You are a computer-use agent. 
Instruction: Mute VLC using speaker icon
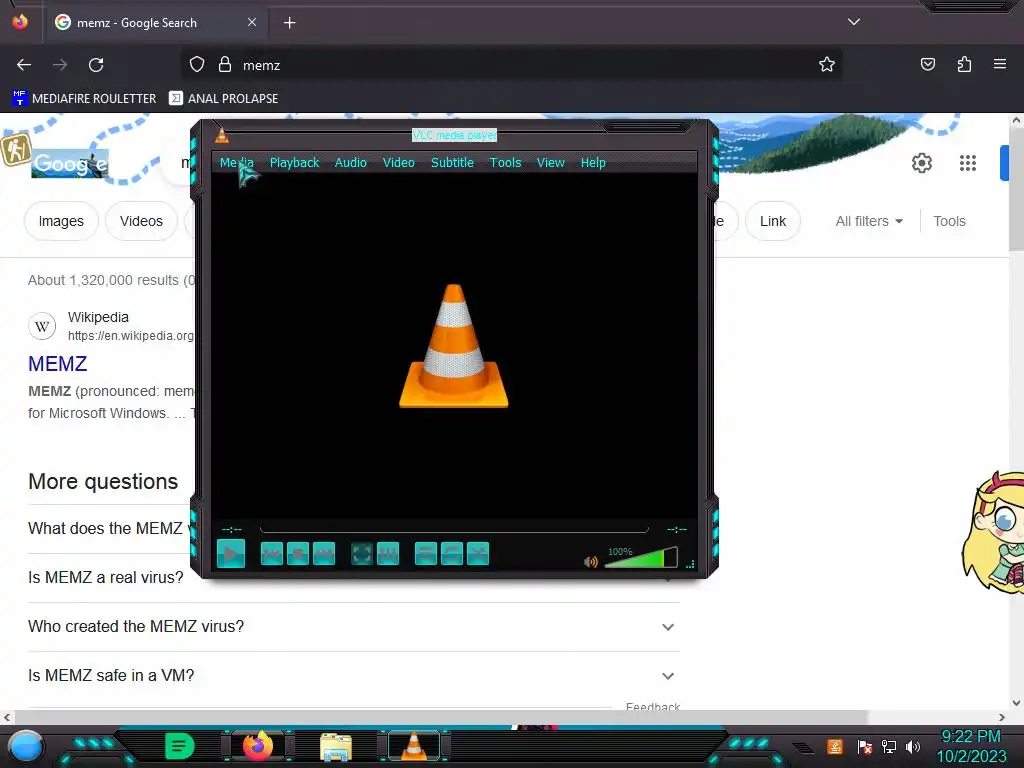591,562
